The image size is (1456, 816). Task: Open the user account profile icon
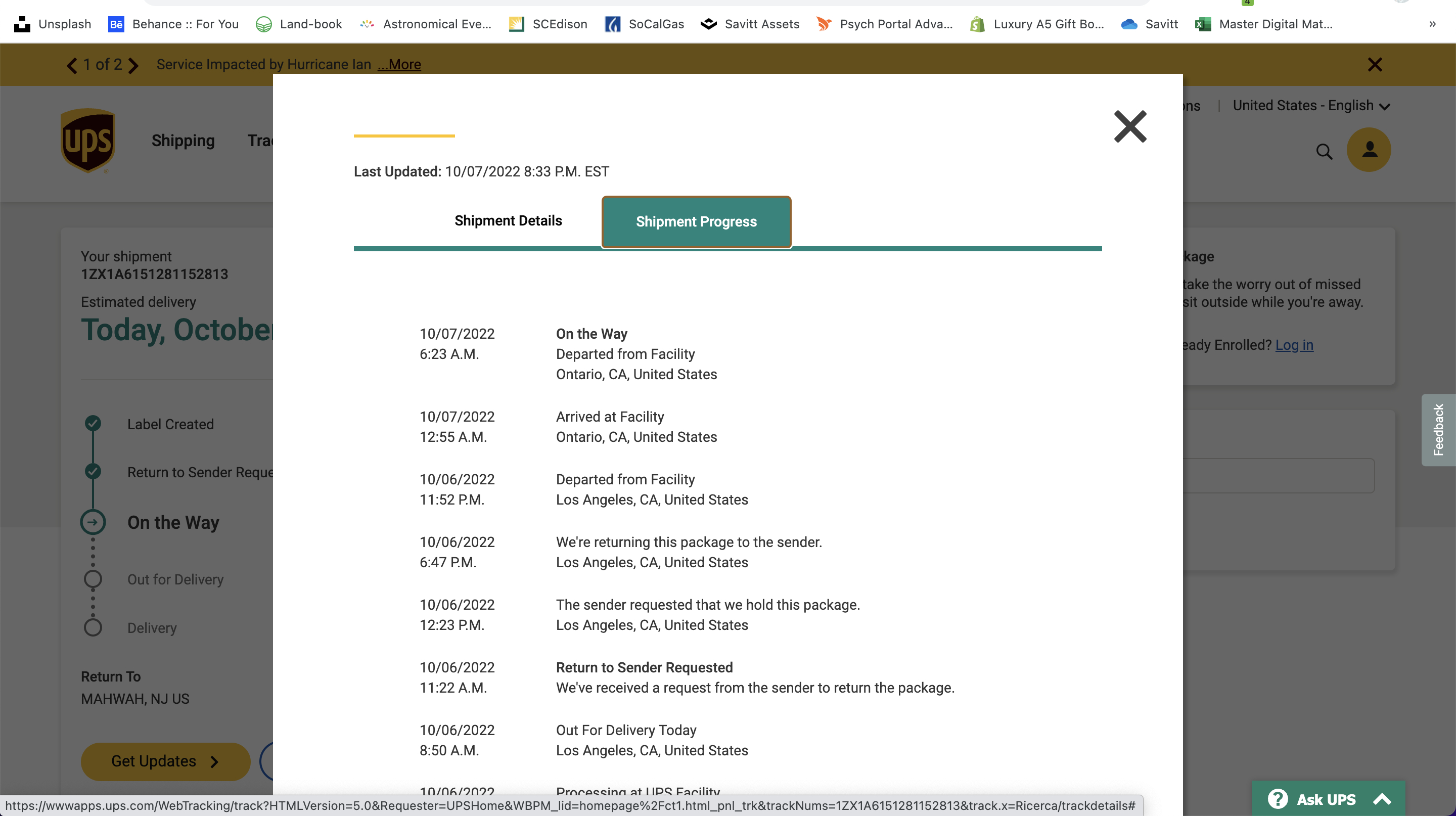click(x=1369, y=150)
